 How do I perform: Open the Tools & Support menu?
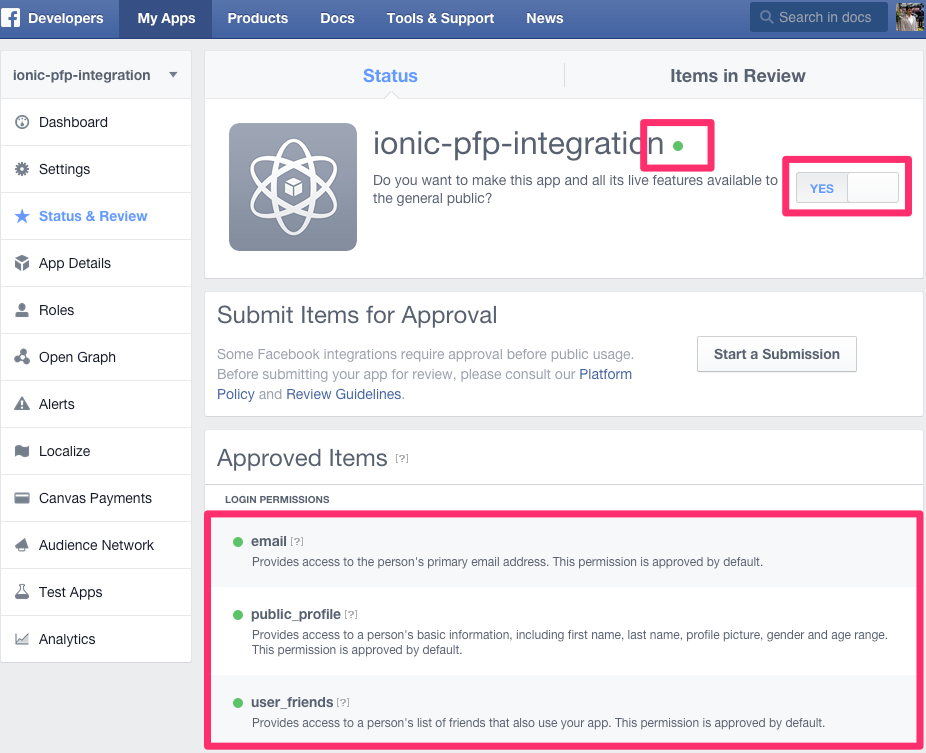[440, 18]
